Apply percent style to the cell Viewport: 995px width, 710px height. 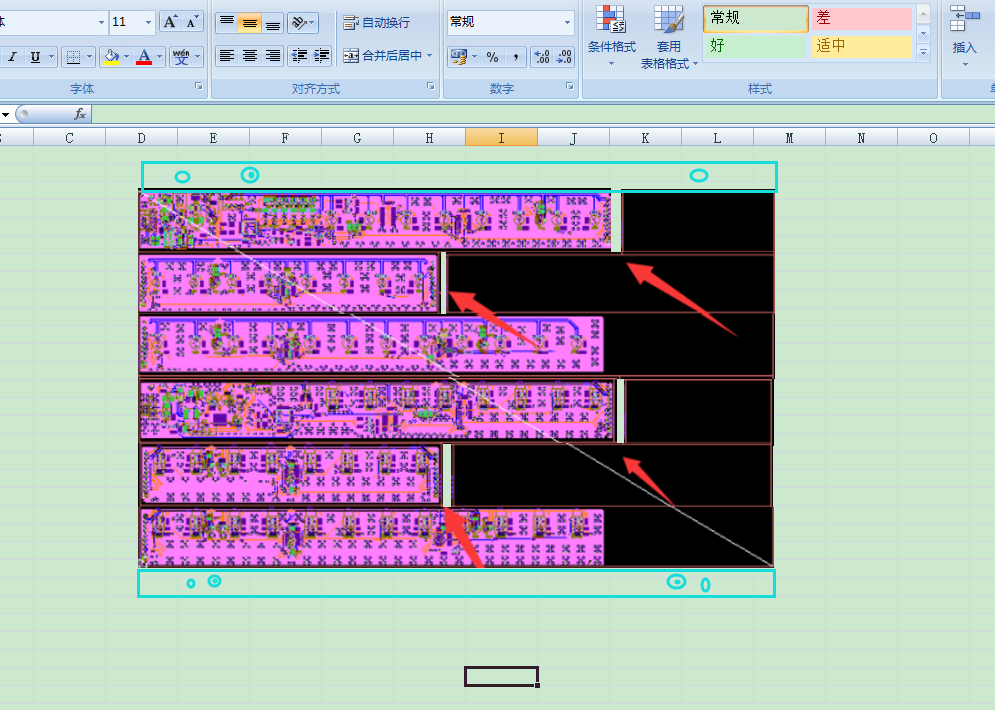click(x=492, y=57)
